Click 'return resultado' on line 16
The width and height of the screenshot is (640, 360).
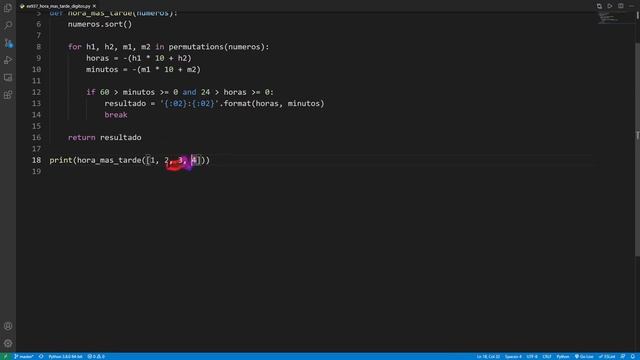coord(104,138)
